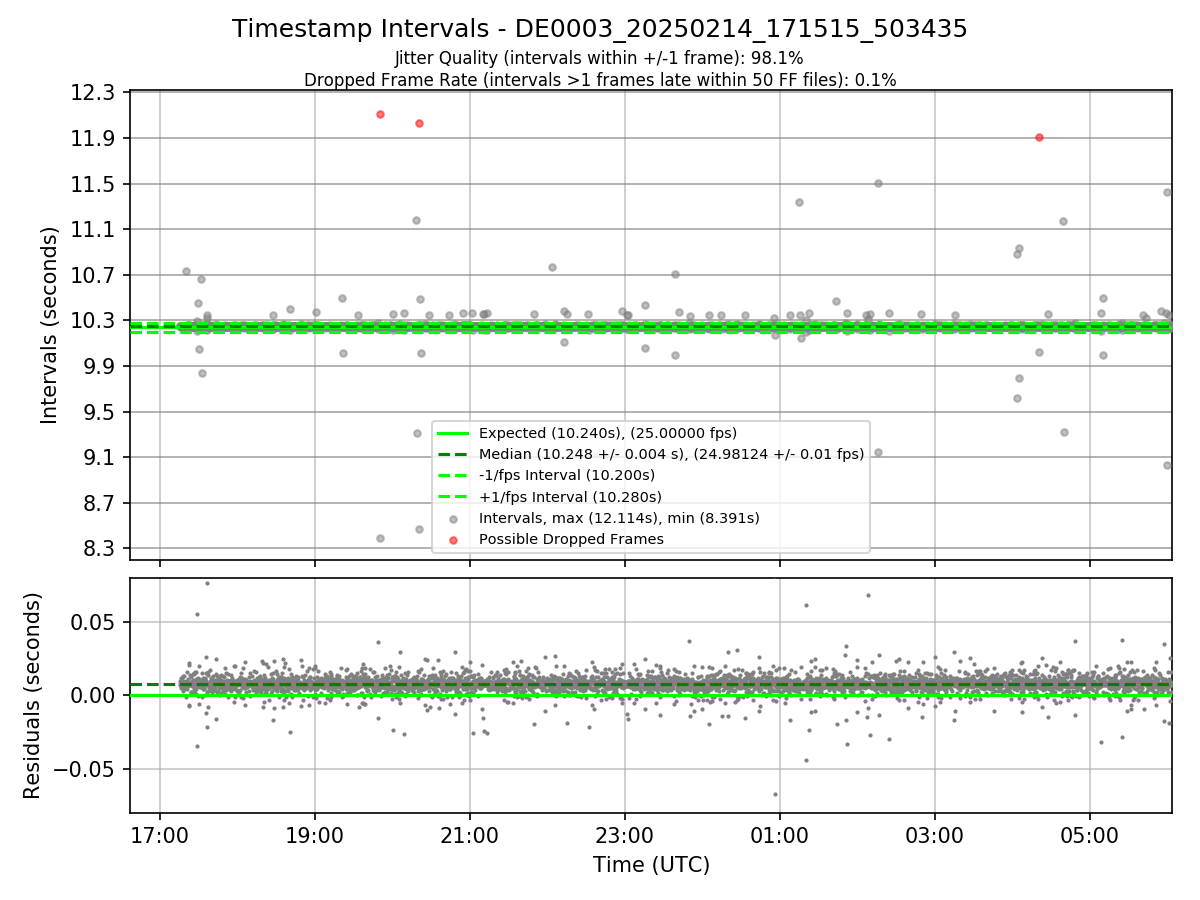Click the gray legend marker for Intervals
1200x900 pixels.
[453, 519]
